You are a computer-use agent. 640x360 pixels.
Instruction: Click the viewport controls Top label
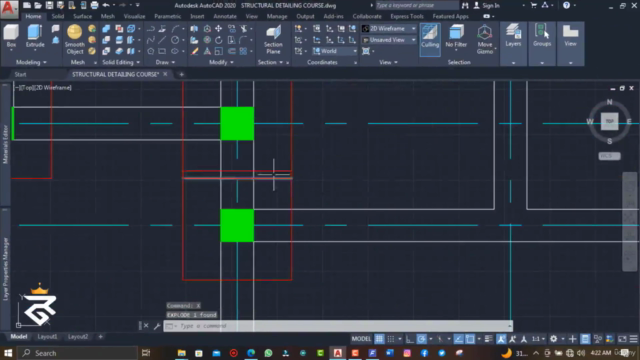(x=26, y=88)
